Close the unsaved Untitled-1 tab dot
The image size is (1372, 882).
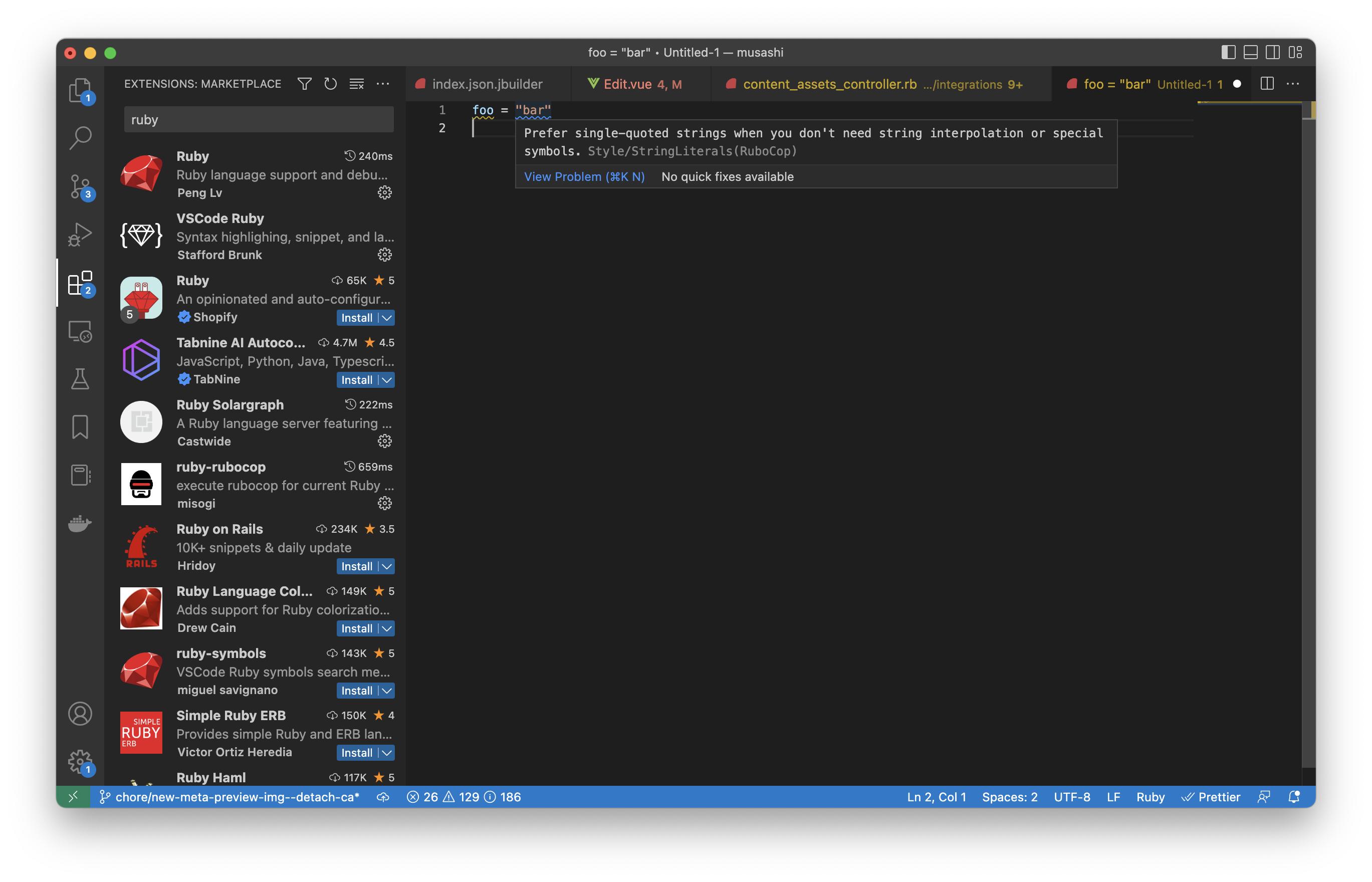(1237, 84)
